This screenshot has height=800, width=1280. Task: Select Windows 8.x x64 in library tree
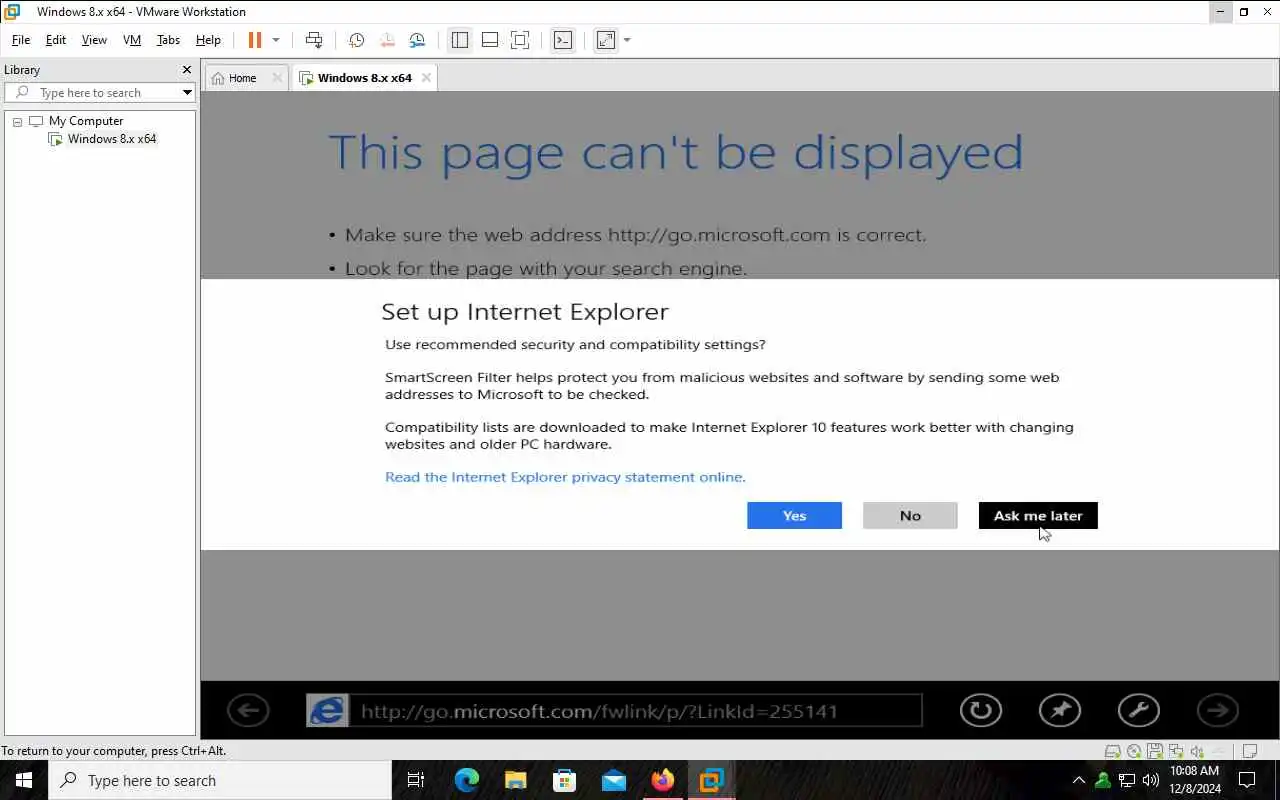pyautogui.click(x=111, y=139)
